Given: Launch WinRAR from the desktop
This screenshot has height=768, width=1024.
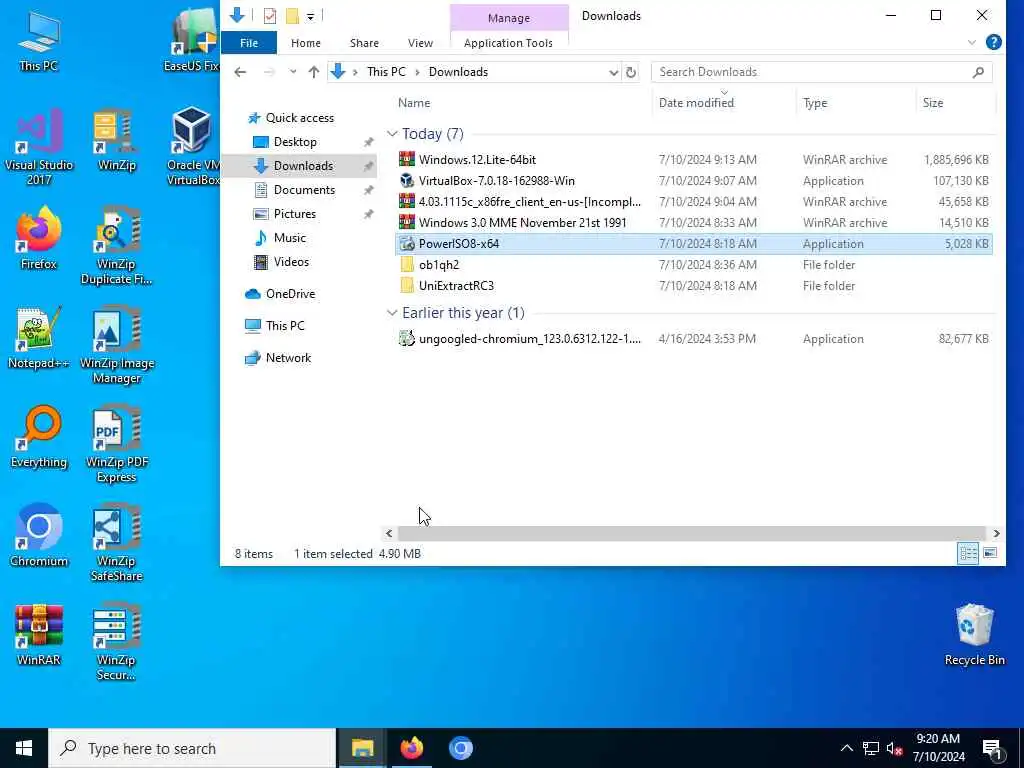Looking at the screenshot, I should pos(39,635).
